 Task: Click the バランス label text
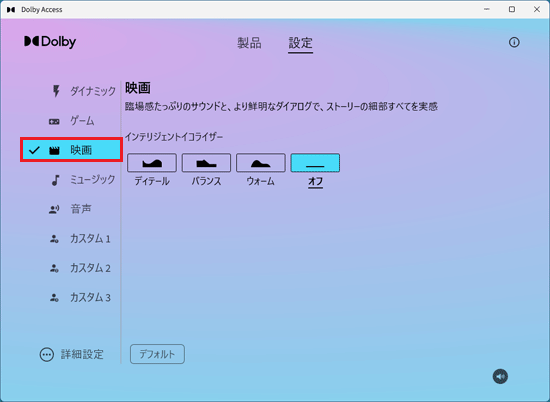[206, 181]
